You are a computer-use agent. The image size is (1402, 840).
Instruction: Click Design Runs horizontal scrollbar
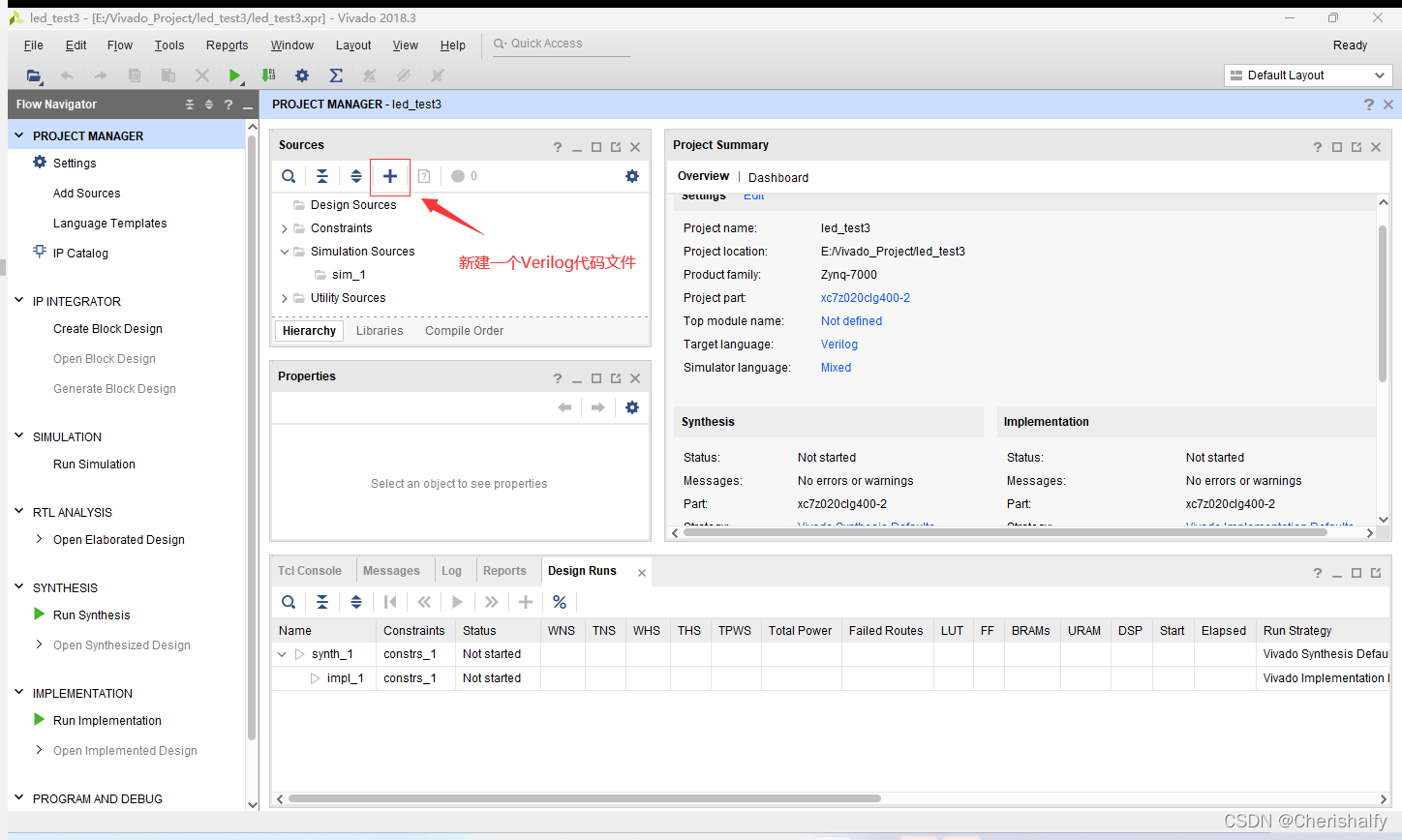tap(585, 798)
